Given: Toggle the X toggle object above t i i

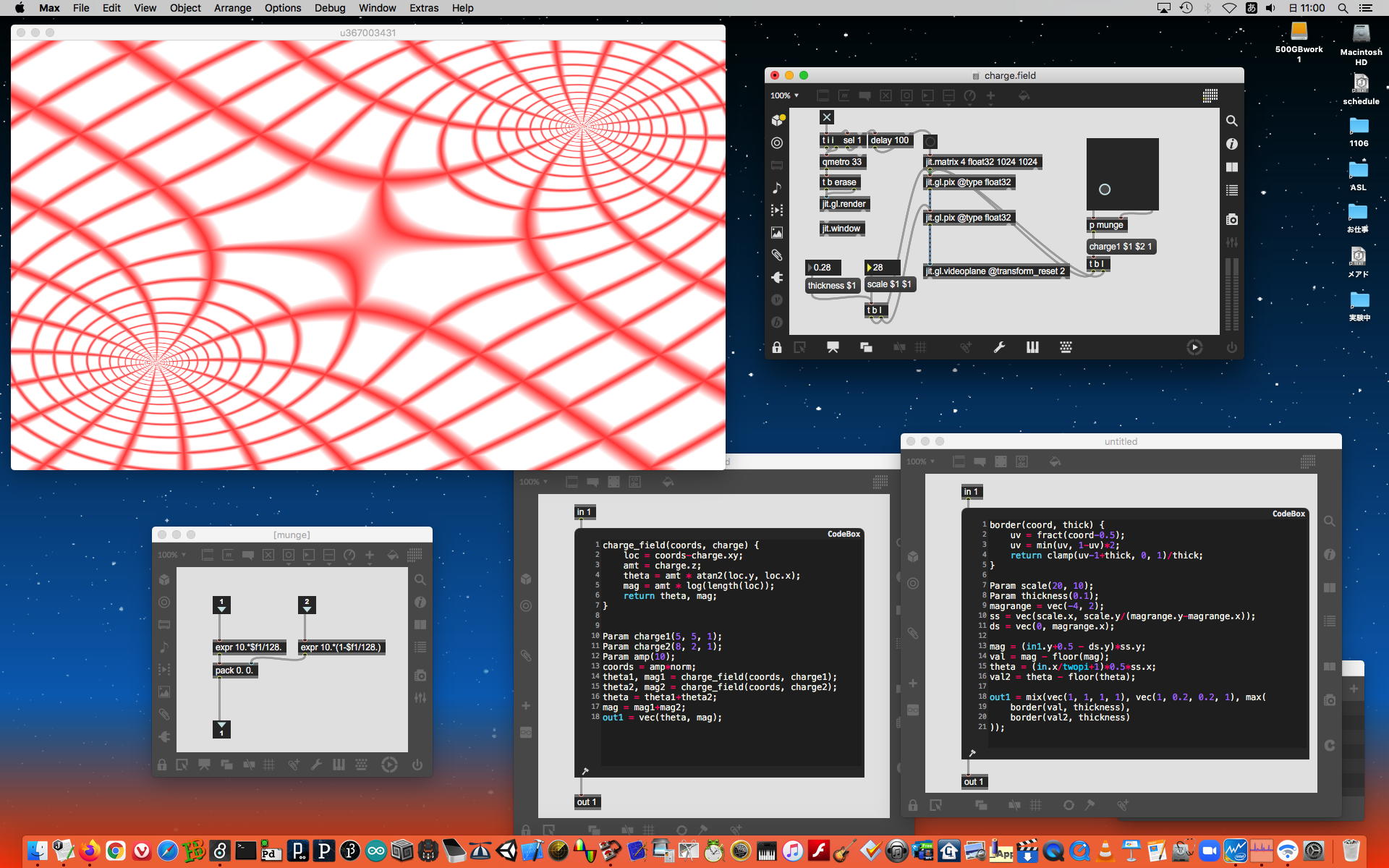Looking at the screenshot, I should (x=827, y=117).
